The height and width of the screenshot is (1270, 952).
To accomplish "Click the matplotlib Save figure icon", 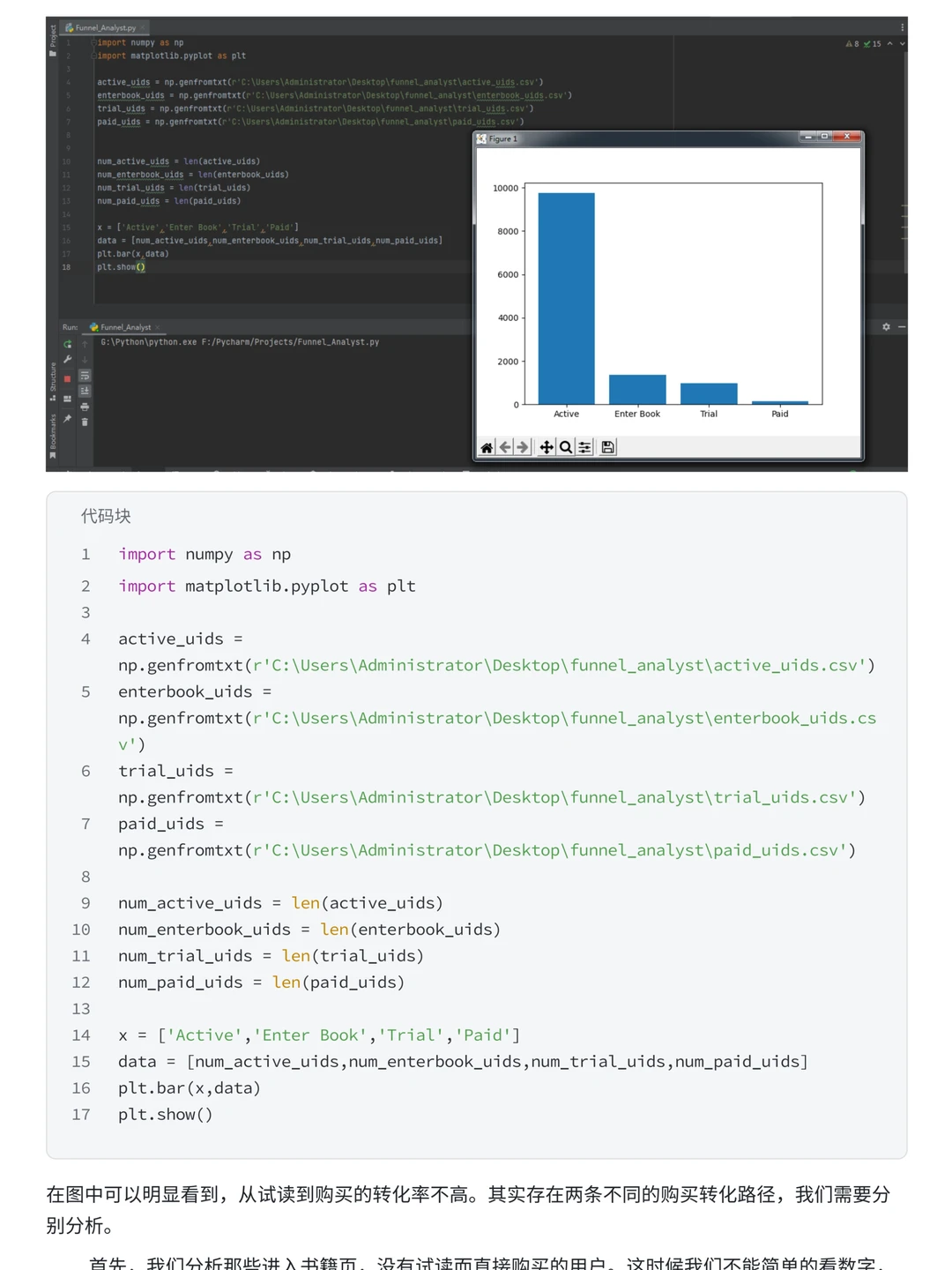I will point(607,447).
